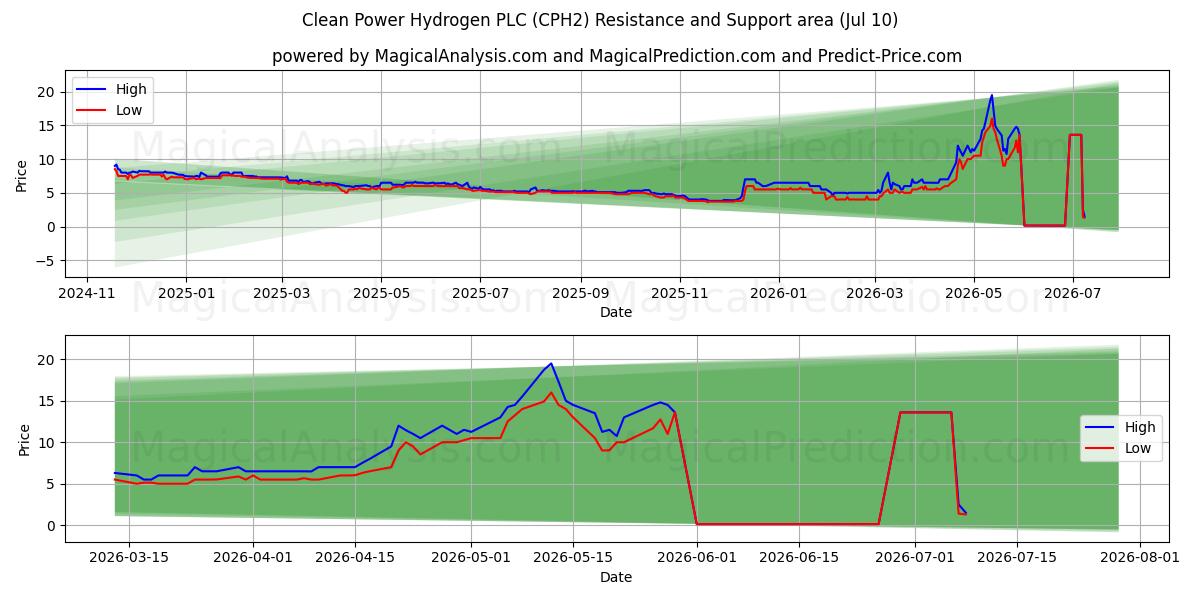Click the '2026-05' x-axis label in the top chart

click(x=974, y=294)
